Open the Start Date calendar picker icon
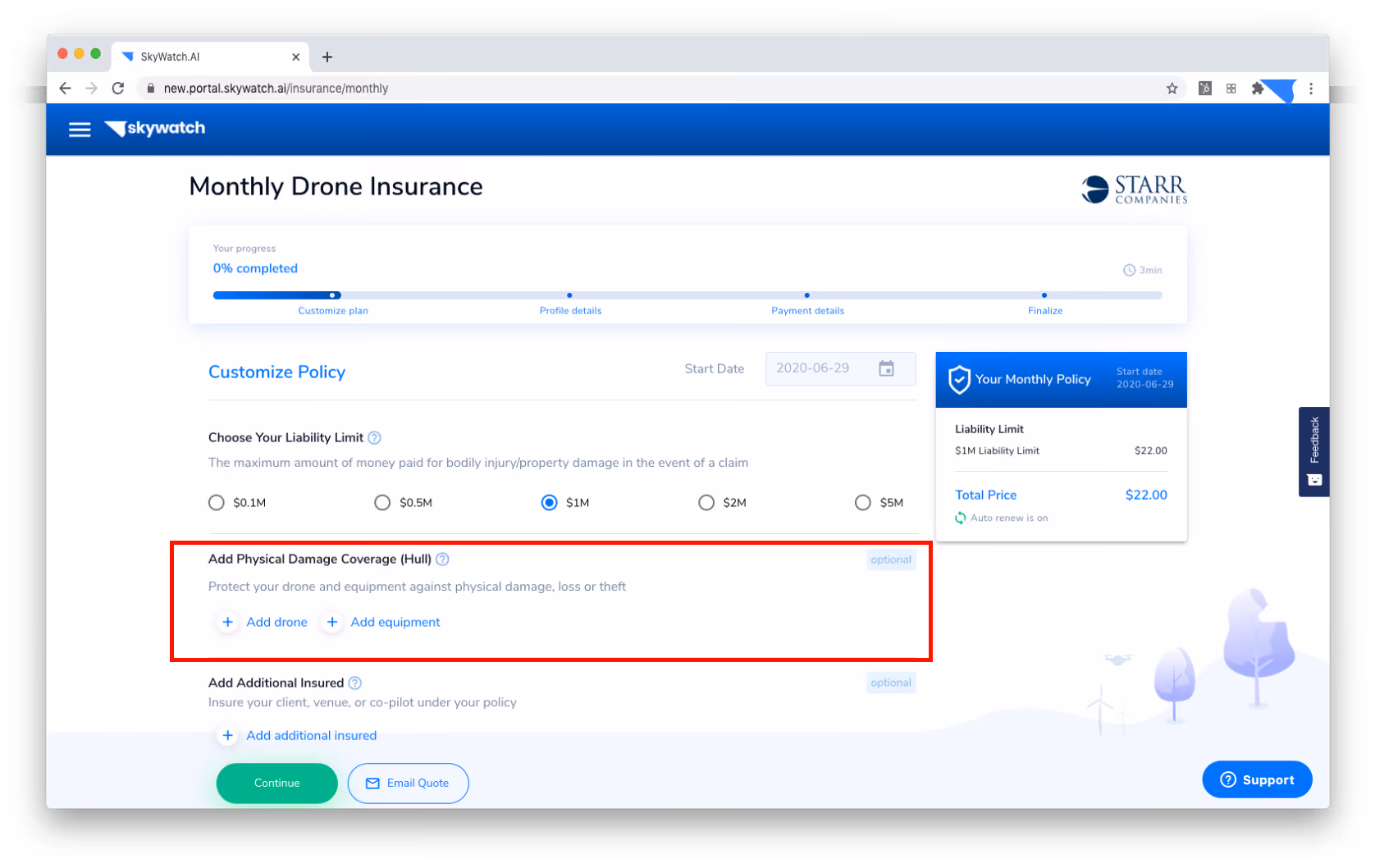This screenshot has width=1375, height=868. pos(886,368)
